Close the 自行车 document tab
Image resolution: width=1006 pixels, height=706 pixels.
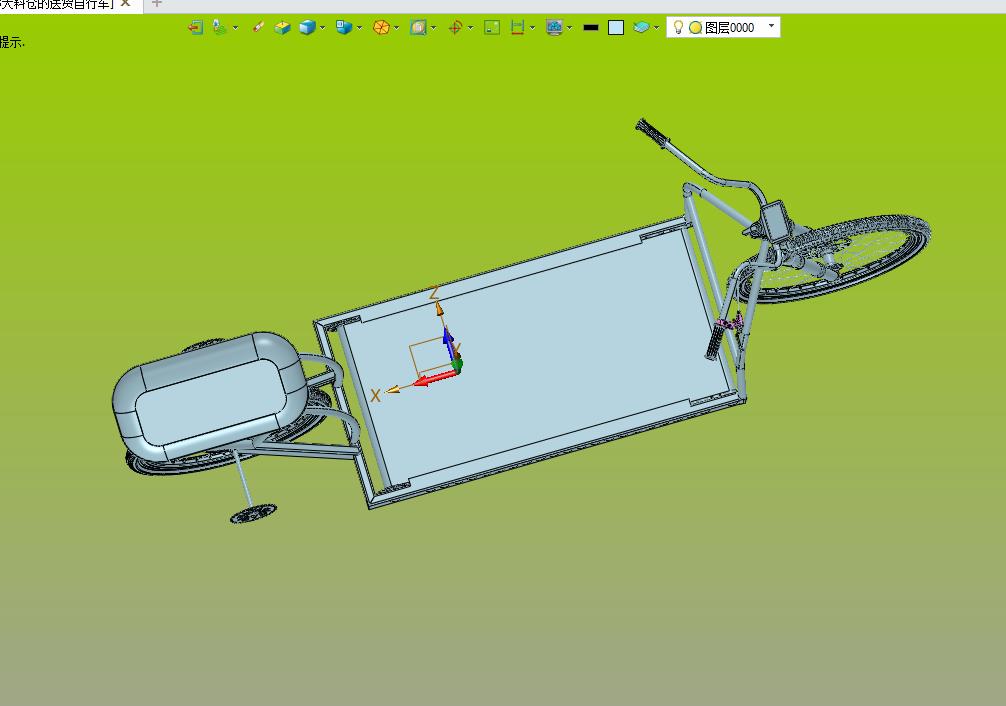click(125, 4)
